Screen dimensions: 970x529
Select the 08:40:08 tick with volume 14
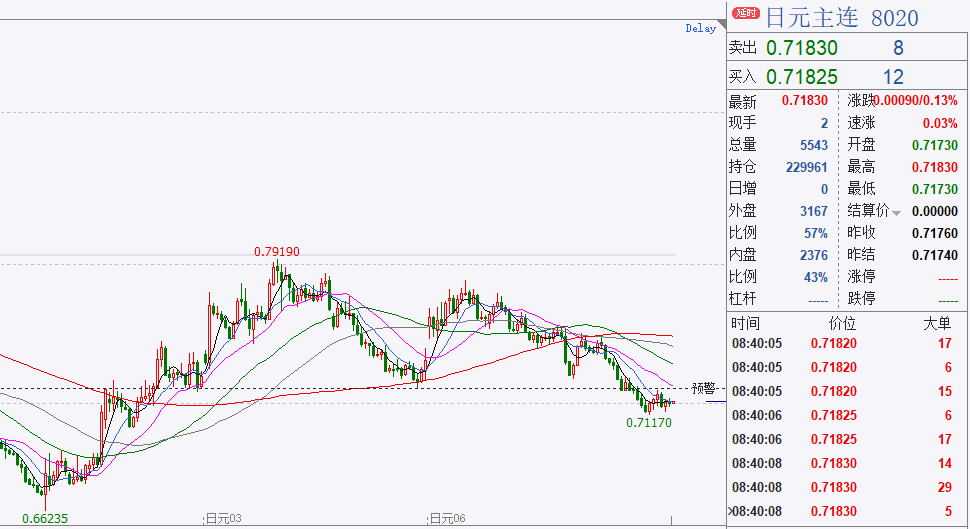coord(841,463)
